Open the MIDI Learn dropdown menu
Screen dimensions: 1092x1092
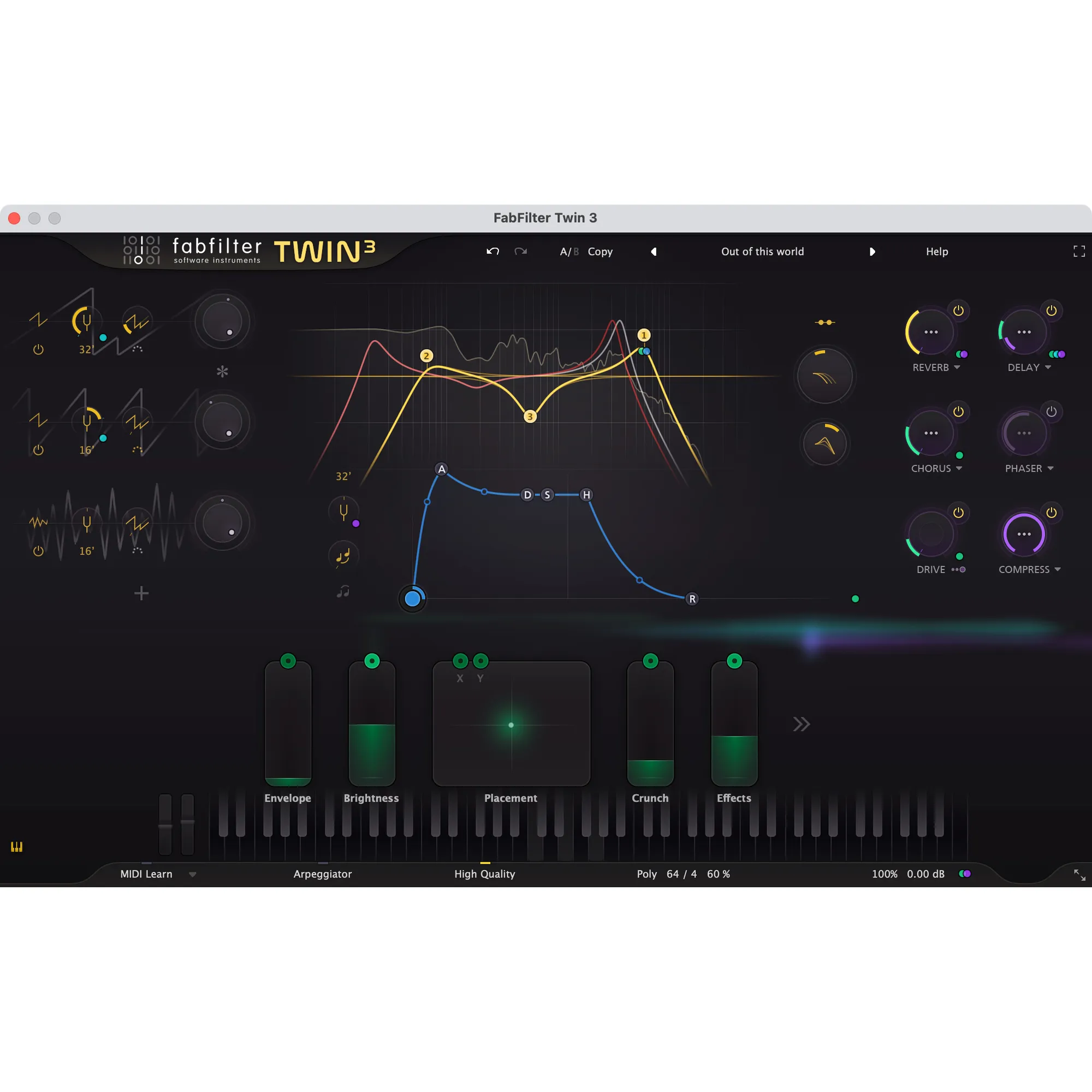click(192, 874)
